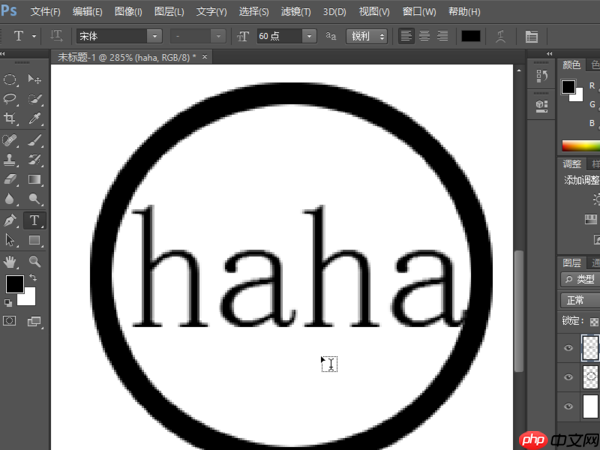Switch to the 颜色 panel tab
The height and width of the screenshot is (450, 600).
571,65
